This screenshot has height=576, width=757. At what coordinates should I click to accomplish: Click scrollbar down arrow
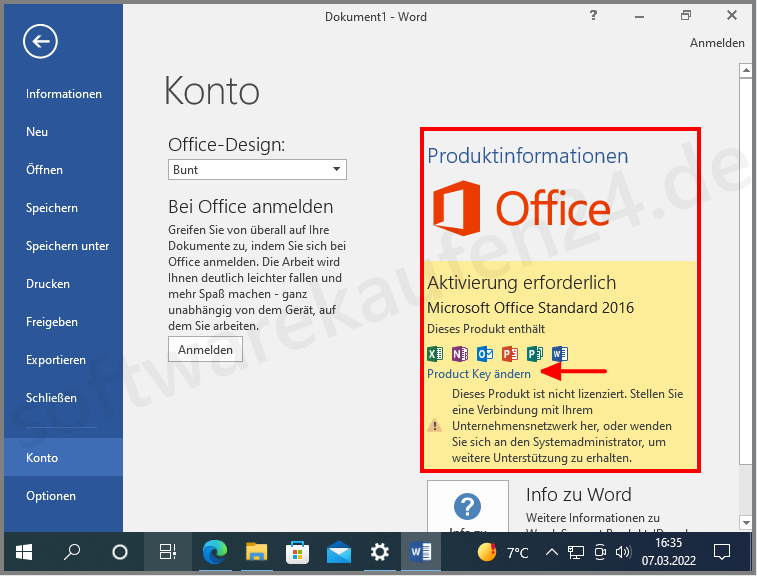click(745, 522)
